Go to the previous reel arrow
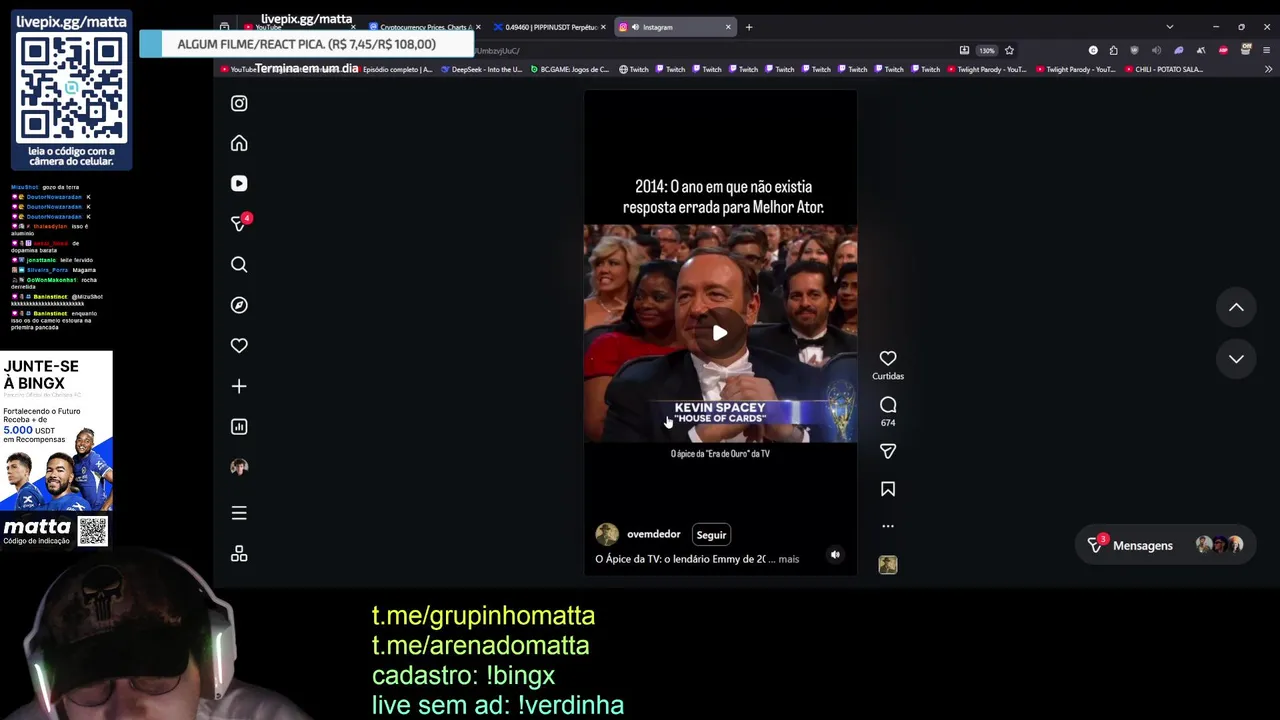1280x720 pixels. point(1236,308)
